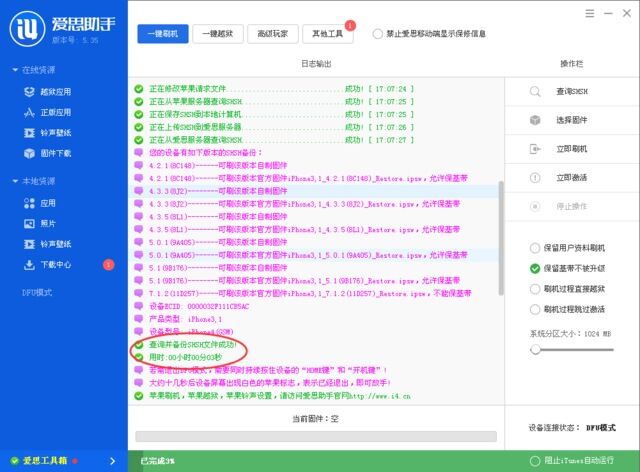Click the 系统分区大小 slider handle
640x472 pixels.
tap(535, 350)
